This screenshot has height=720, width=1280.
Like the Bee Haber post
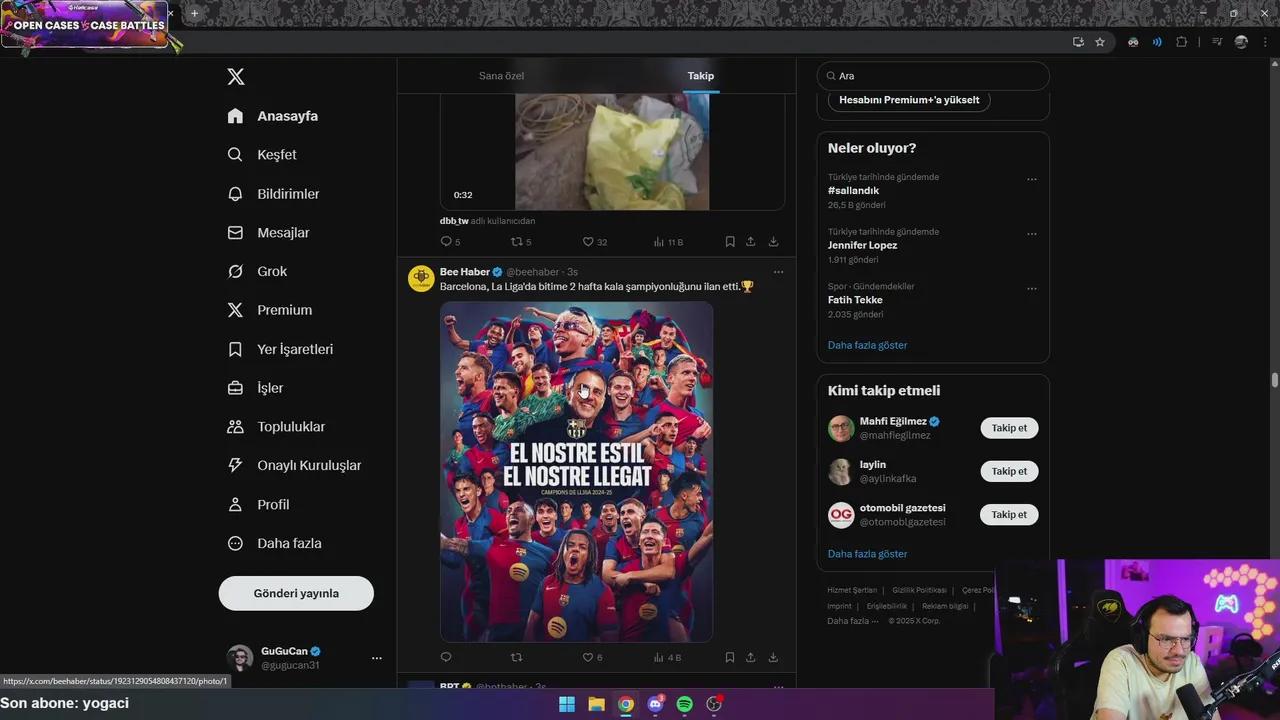(x=588, y=658)
